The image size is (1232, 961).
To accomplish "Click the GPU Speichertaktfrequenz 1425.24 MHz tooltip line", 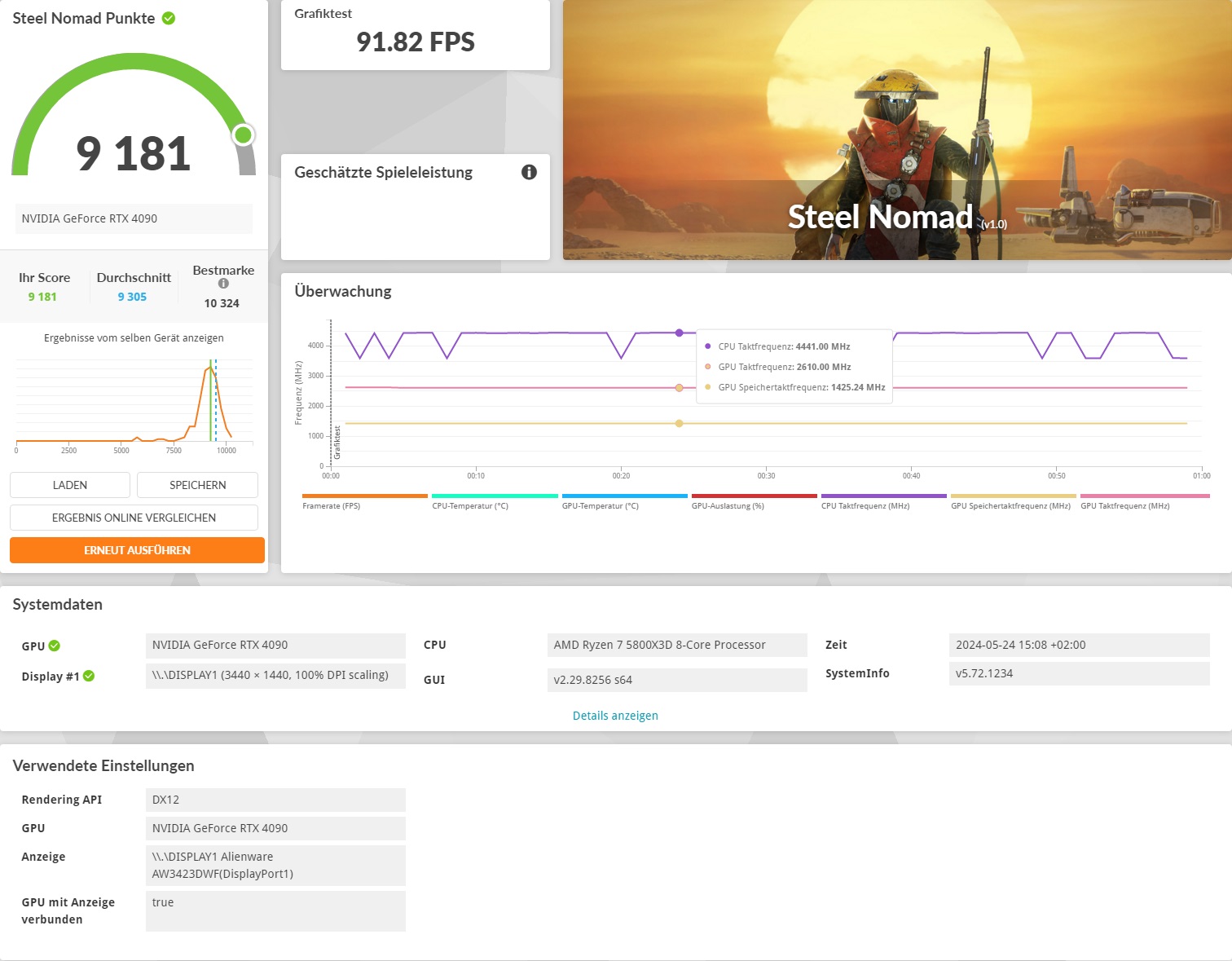I will [x=795, y=387].
